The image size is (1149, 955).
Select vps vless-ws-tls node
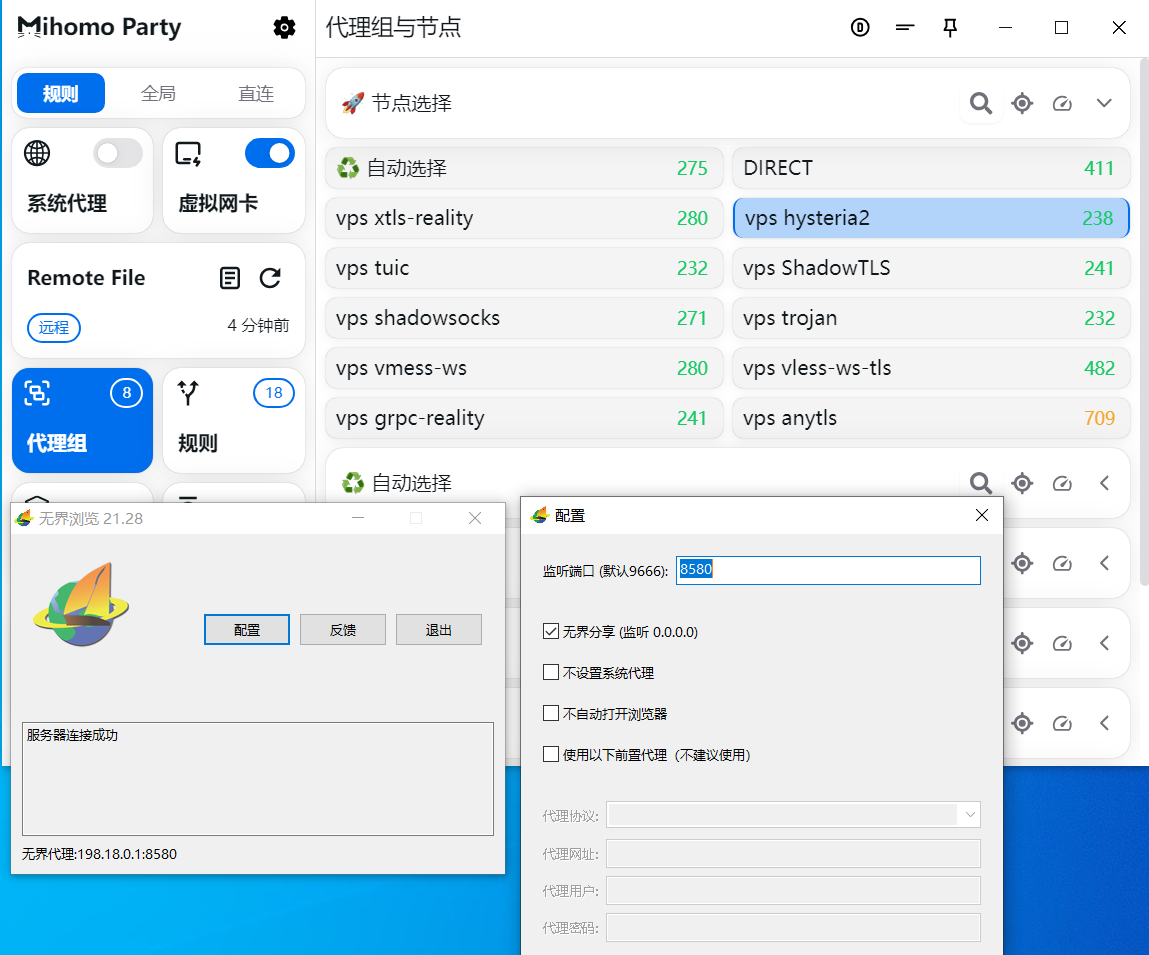pyautogui.click(x=931, y=368)
